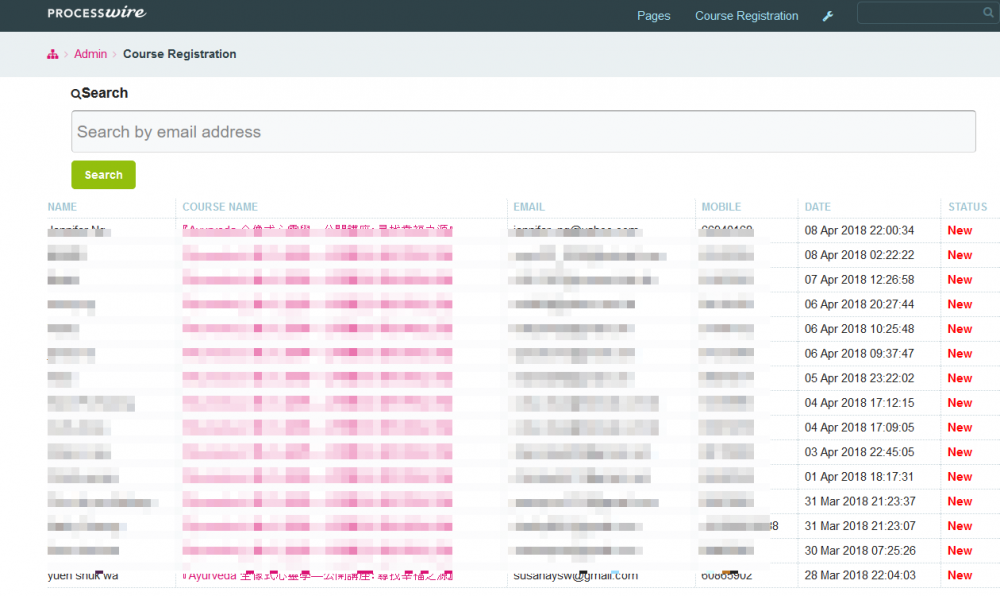Sort by Status column header
This screenshot has width=1000, height=596.
point(967,207)
